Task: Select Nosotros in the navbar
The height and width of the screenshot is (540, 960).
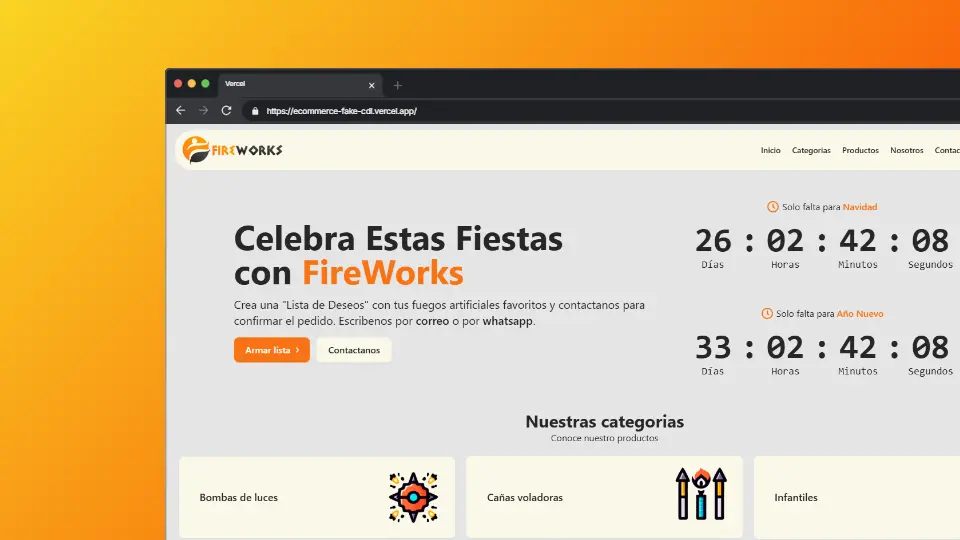Action: tap(907, 150)
